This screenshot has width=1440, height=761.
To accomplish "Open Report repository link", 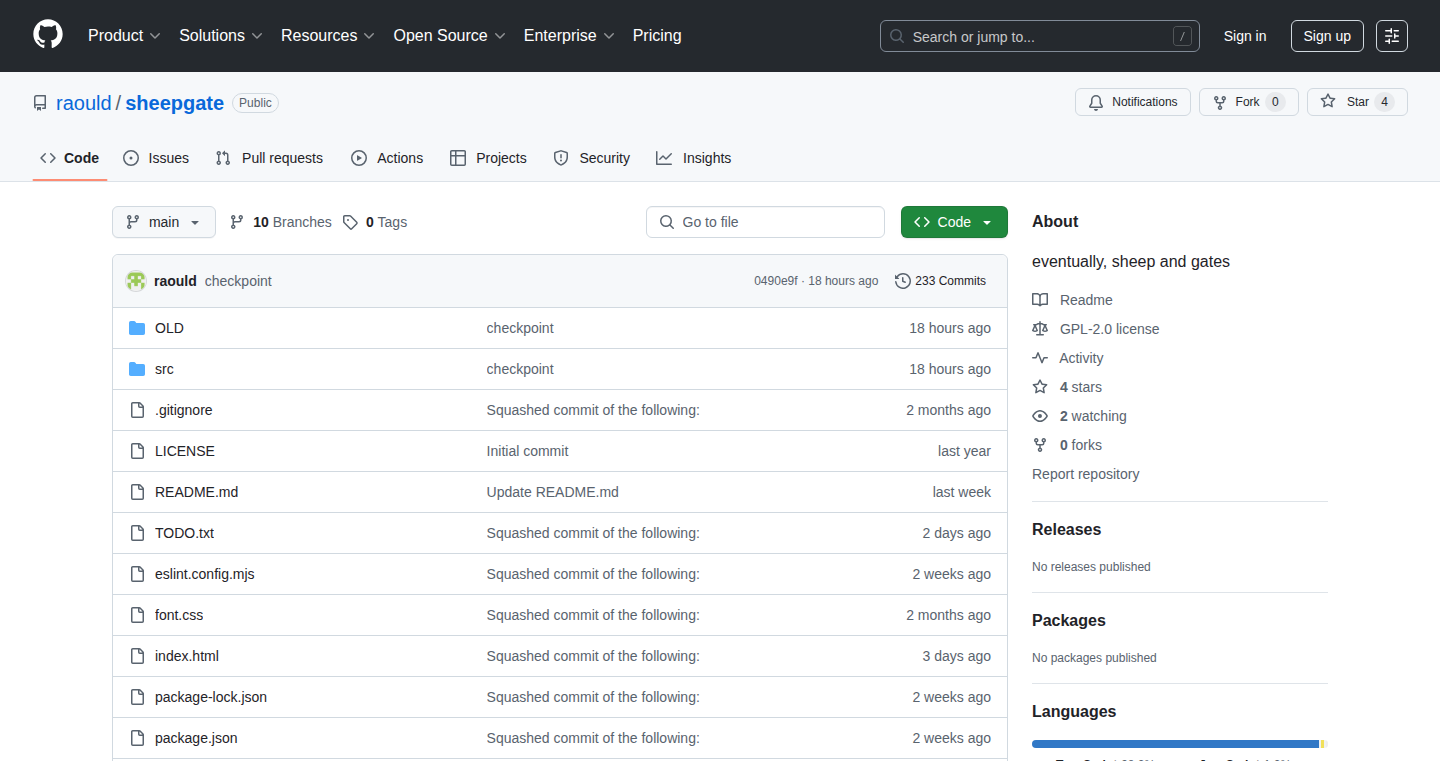I will pyautogui.click(x=1086, y=474).
